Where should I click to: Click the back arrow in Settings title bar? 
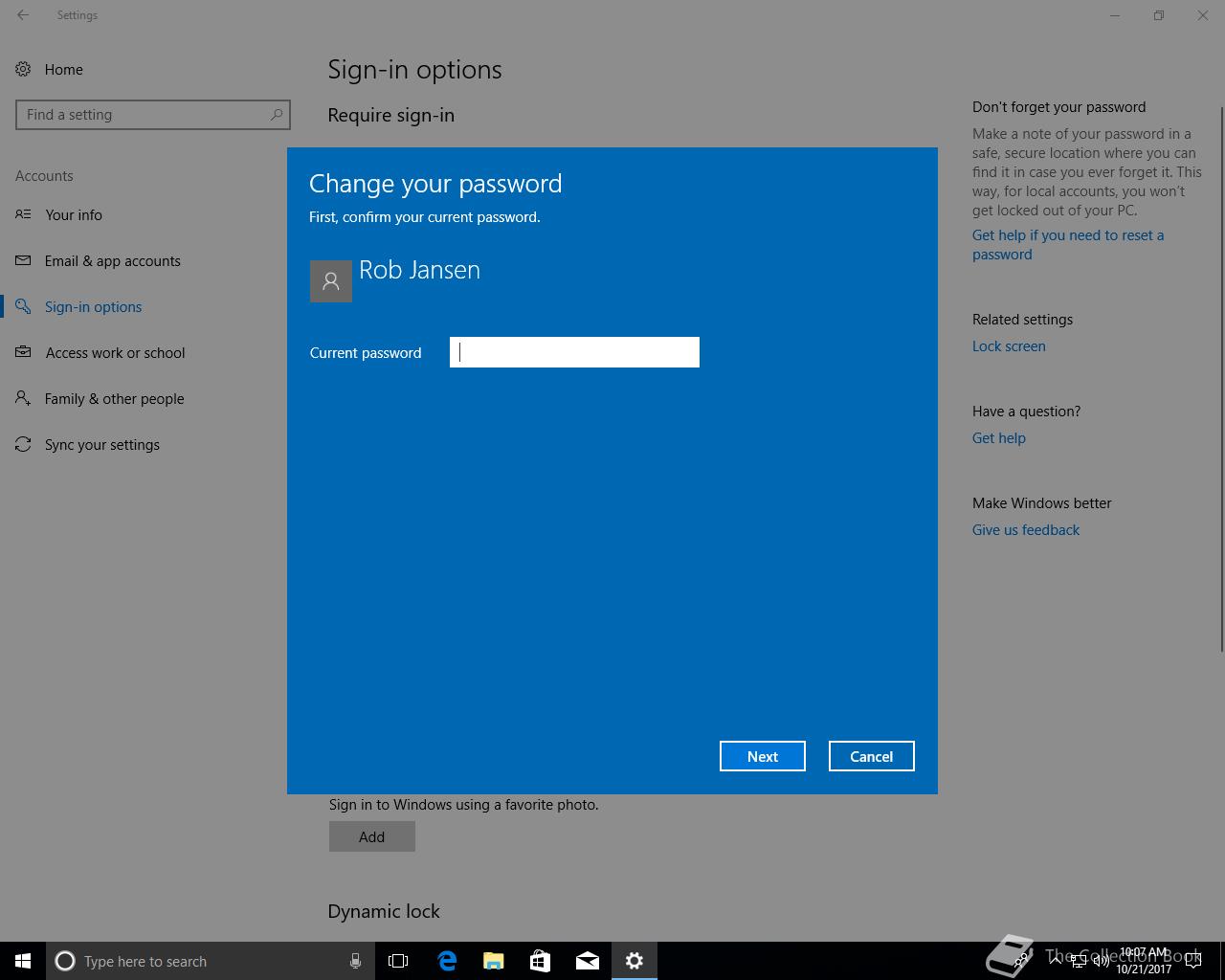[23, 15]
